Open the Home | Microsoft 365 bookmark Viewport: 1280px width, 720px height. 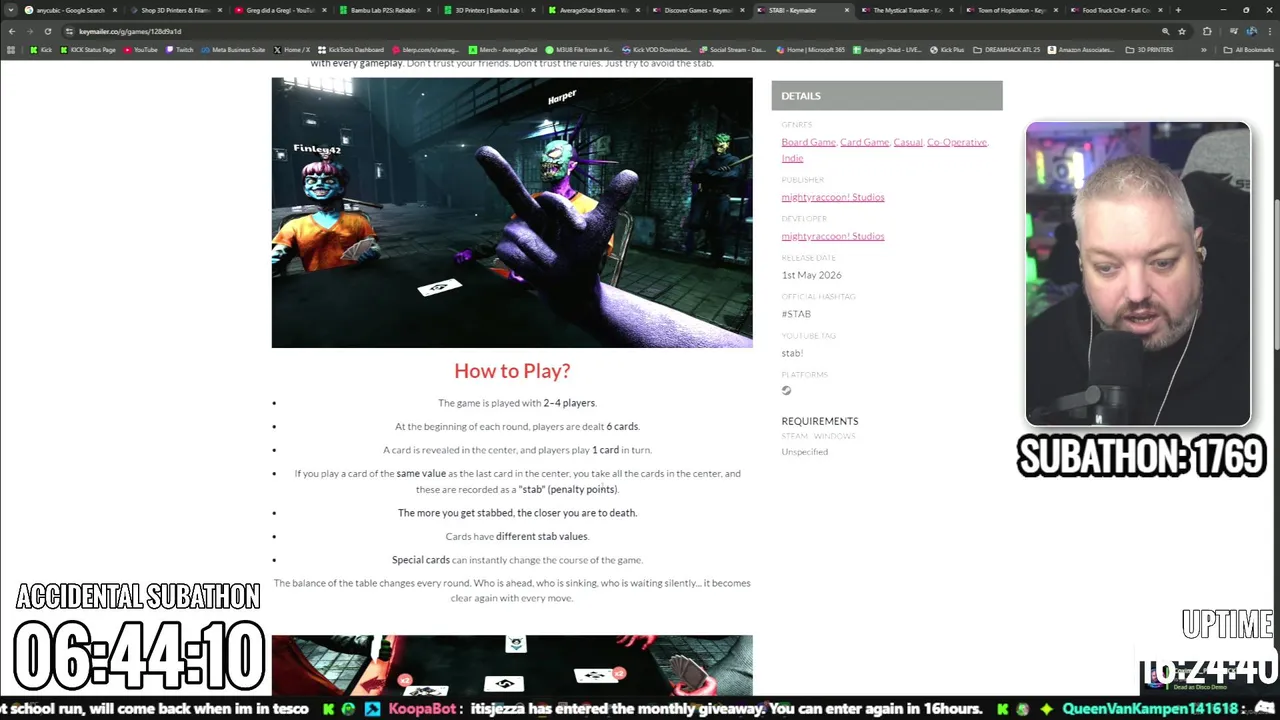click(811, 49)
